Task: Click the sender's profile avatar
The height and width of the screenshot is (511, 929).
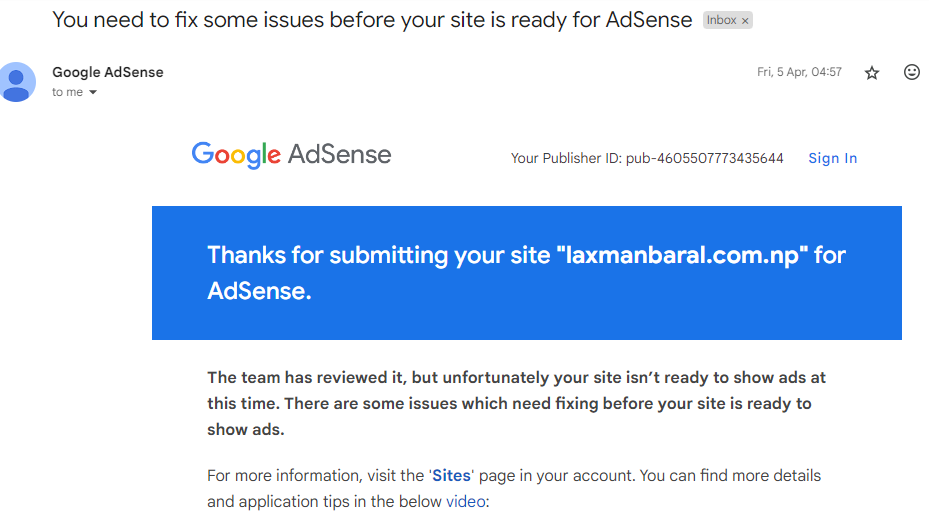Action: pos(17,81)
